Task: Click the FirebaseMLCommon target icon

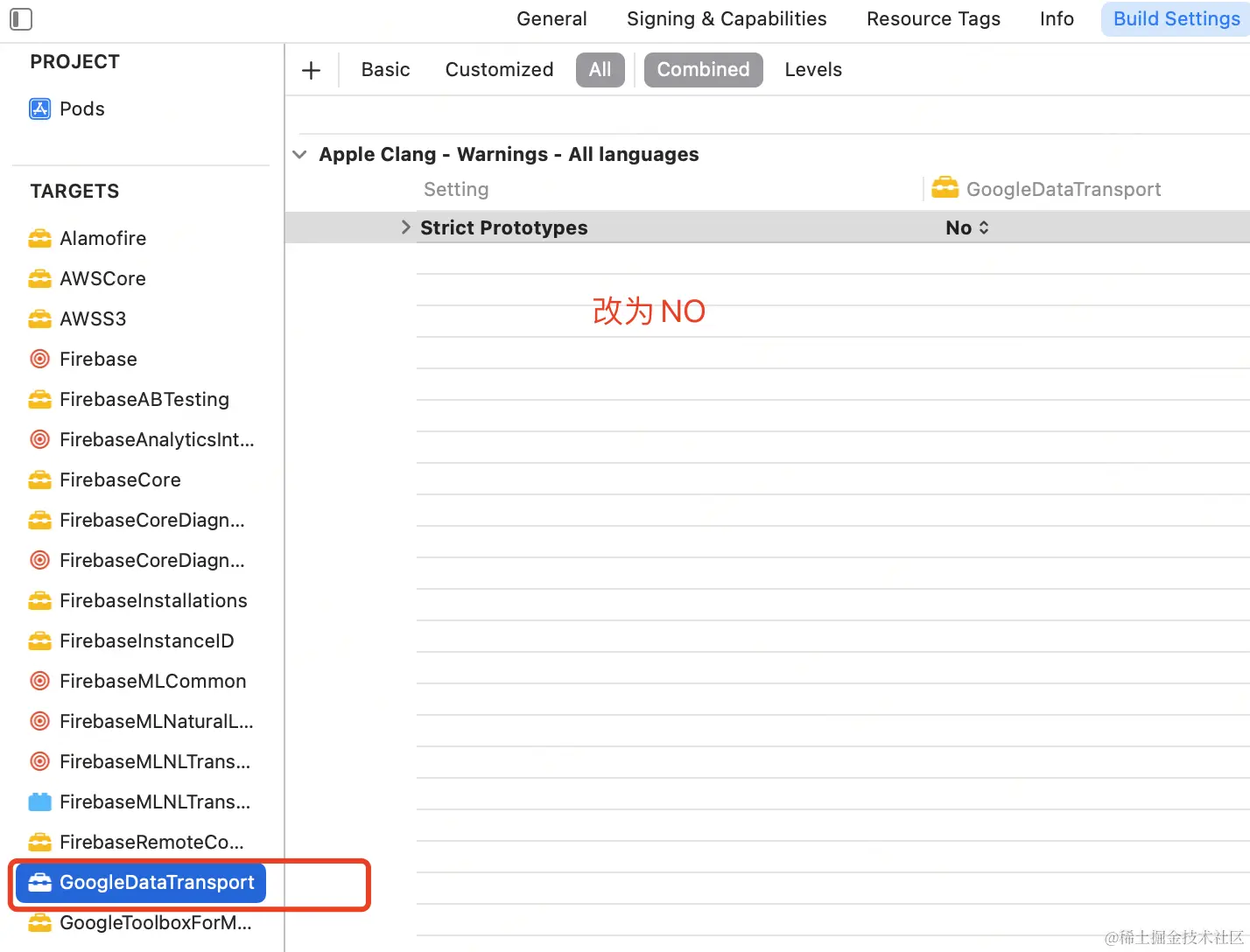Action: coord(40,681)
